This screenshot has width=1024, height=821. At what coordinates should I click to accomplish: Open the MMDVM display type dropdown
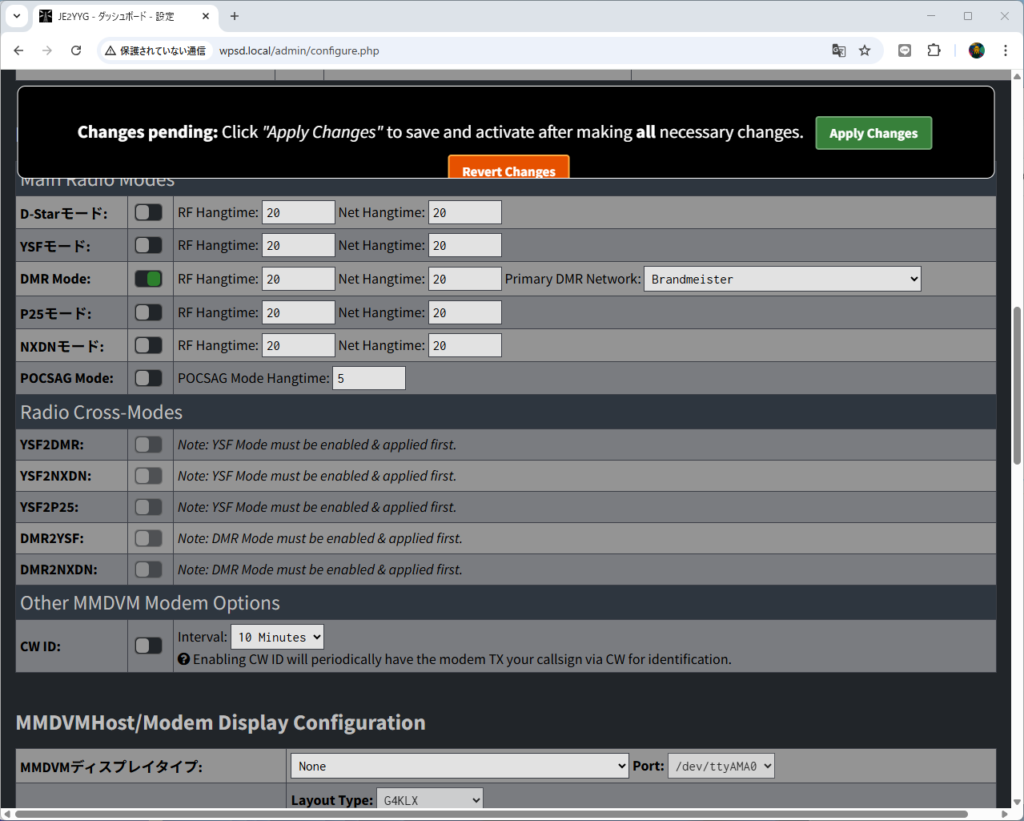pos(459,766)
